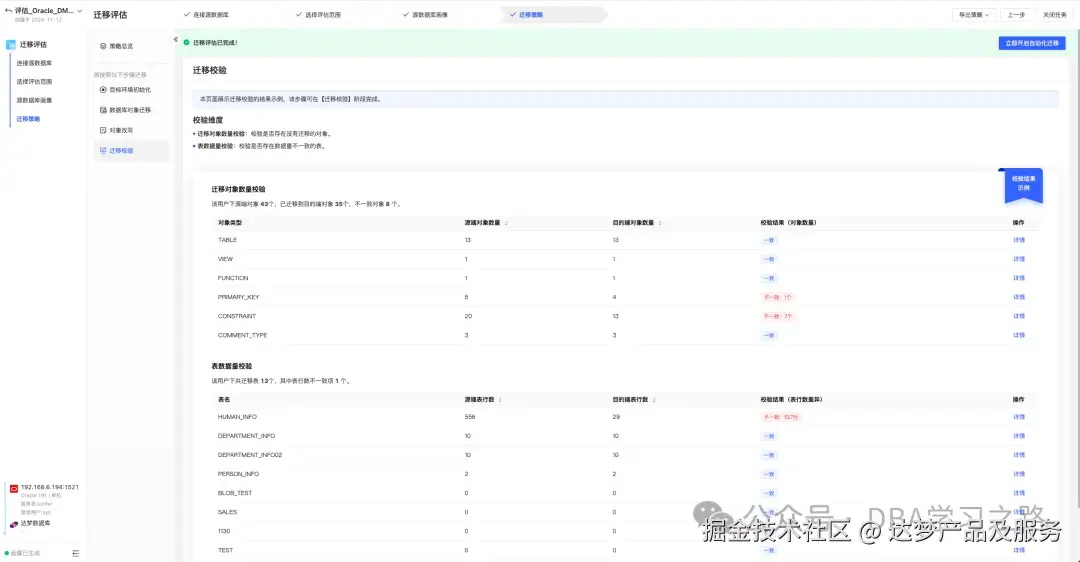Screen dimensions: 1080x562
Task: Open 连接源数据库 in the left sidebar
Action: point(34,63)
